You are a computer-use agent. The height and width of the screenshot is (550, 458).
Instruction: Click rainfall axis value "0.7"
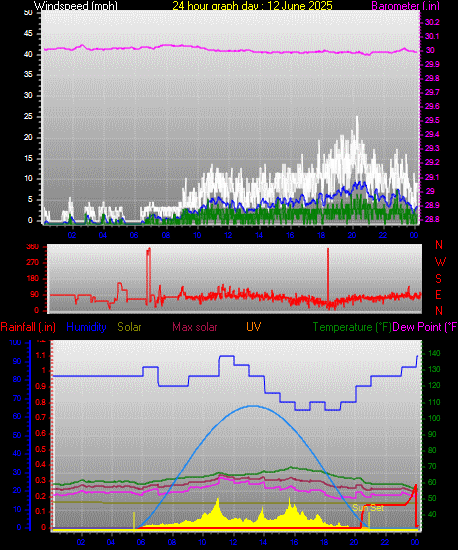41,417
